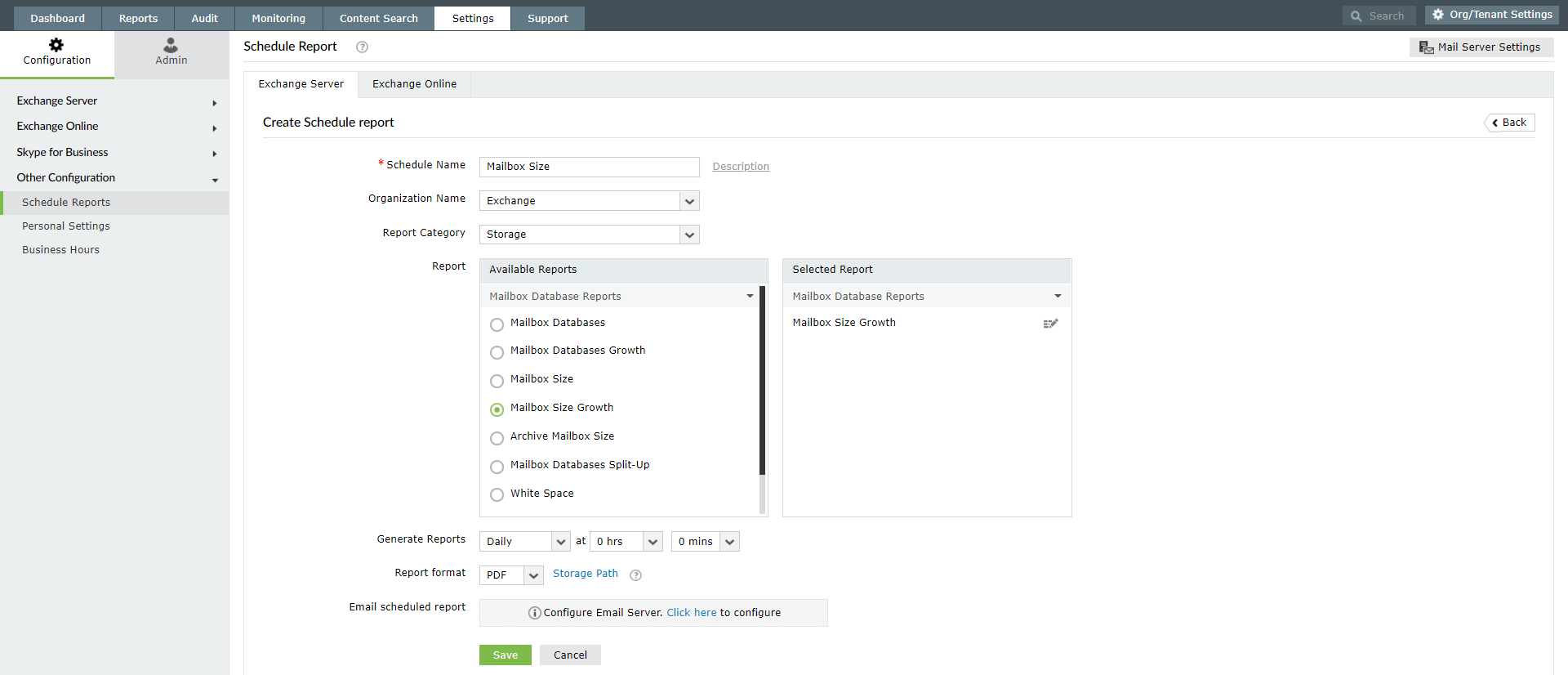Select the Archive Mailbox Size radio option
This screenshot has width=1568, height=675.
click(497, 438)
